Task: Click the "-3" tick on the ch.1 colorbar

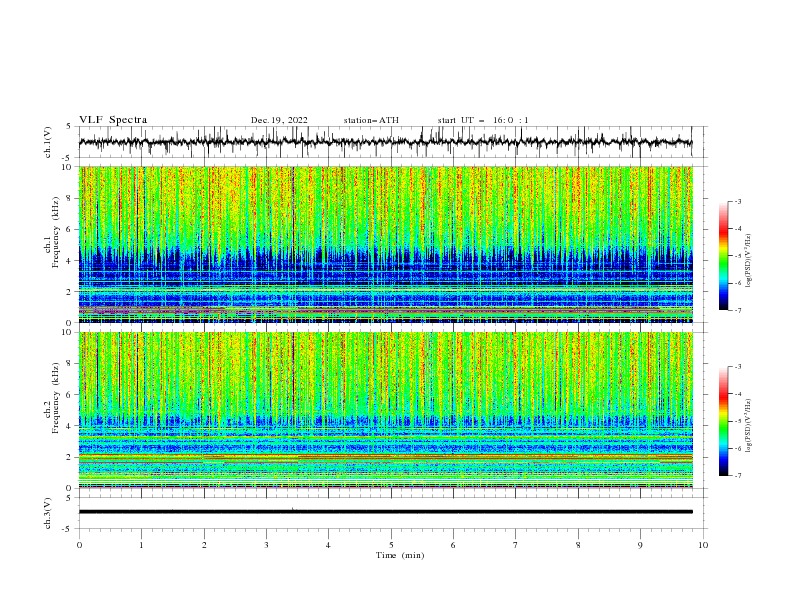Action: [737, 201]
